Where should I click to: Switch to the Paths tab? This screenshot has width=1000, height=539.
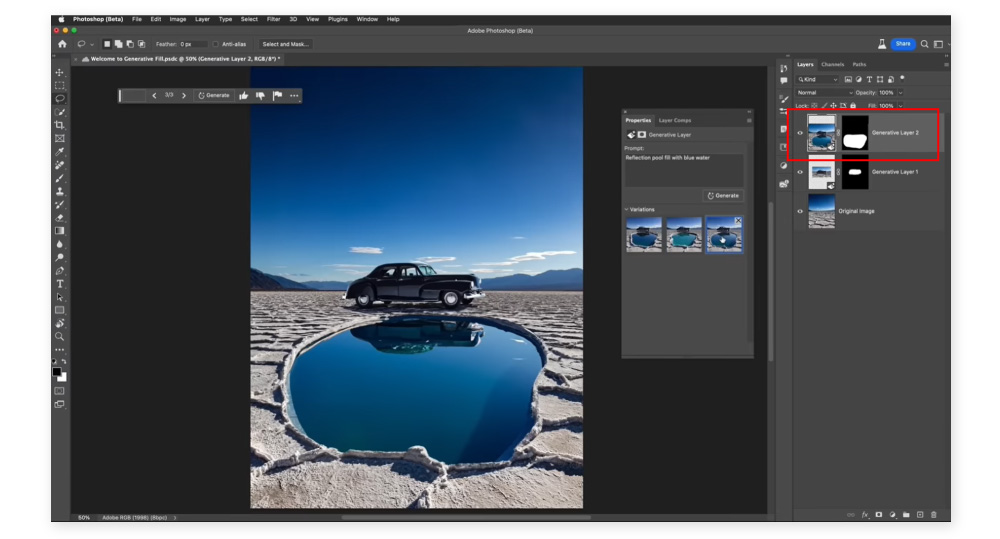pos(859,64)
